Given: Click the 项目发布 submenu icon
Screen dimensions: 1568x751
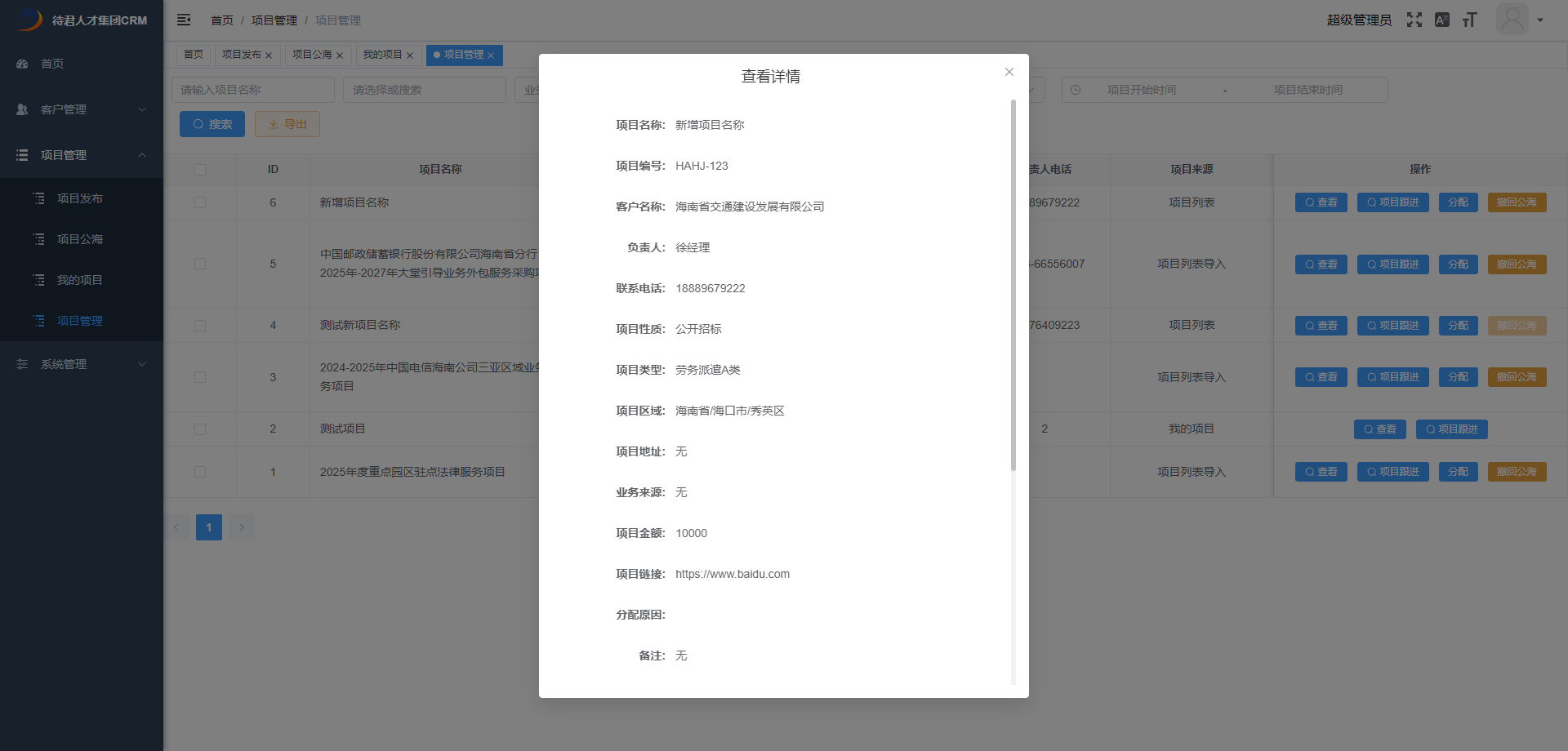Looking at the screenshot, I should pos(38,198).
